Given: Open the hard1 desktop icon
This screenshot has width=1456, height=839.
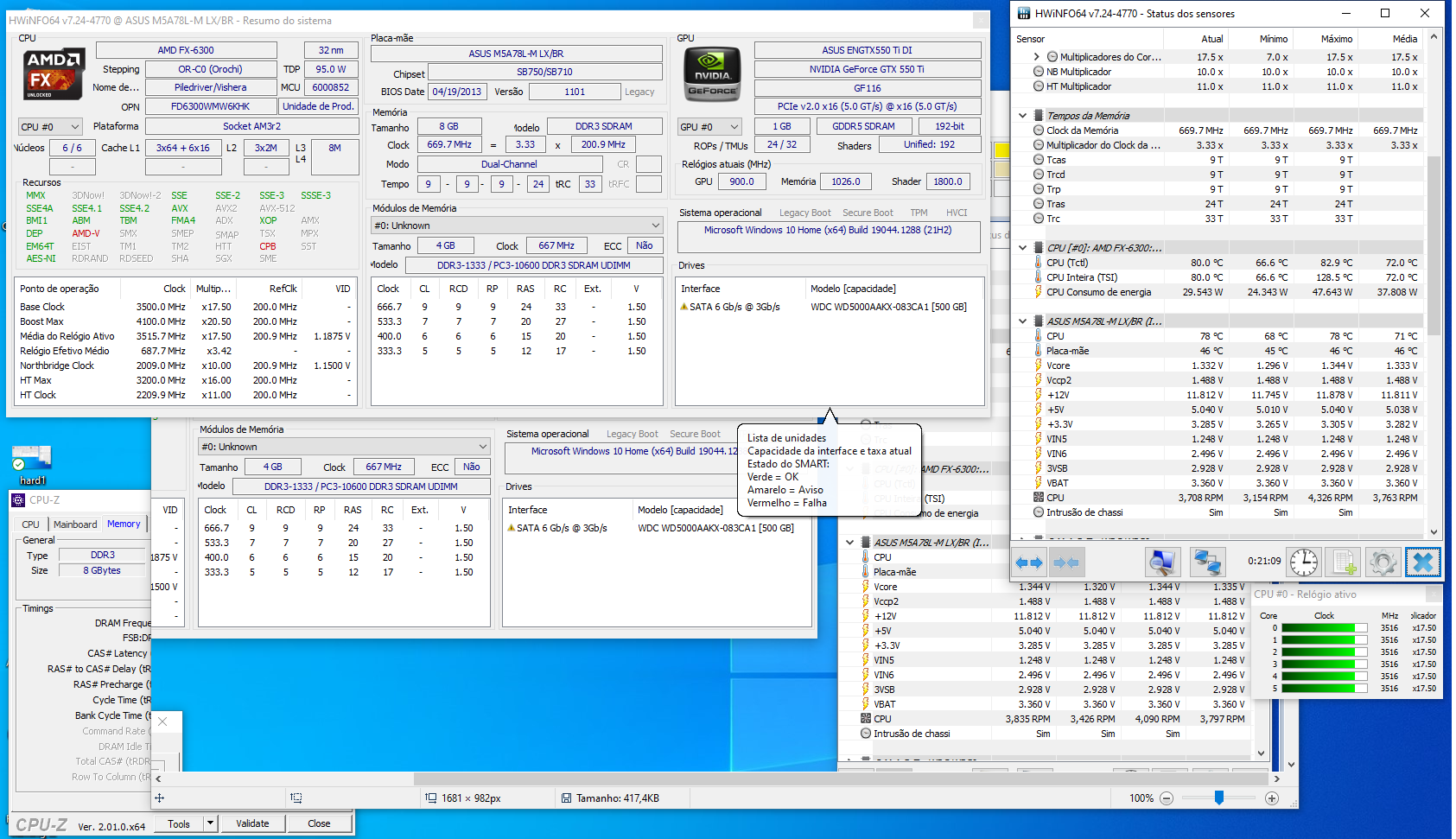Looking at the screenshot, I should [32, 466].
